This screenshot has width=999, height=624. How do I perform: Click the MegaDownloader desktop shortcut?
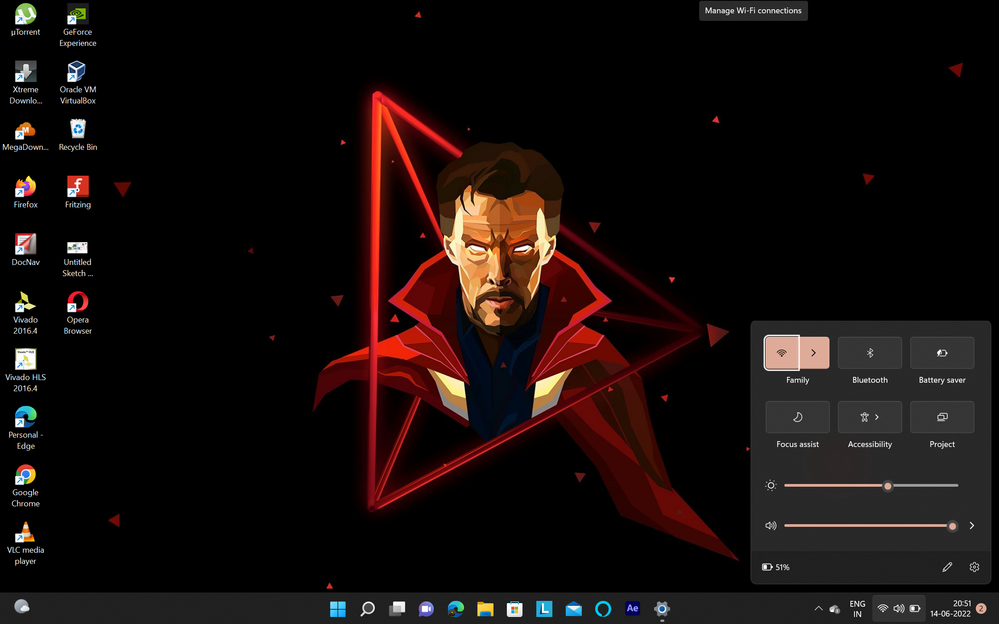click(25, 135)
